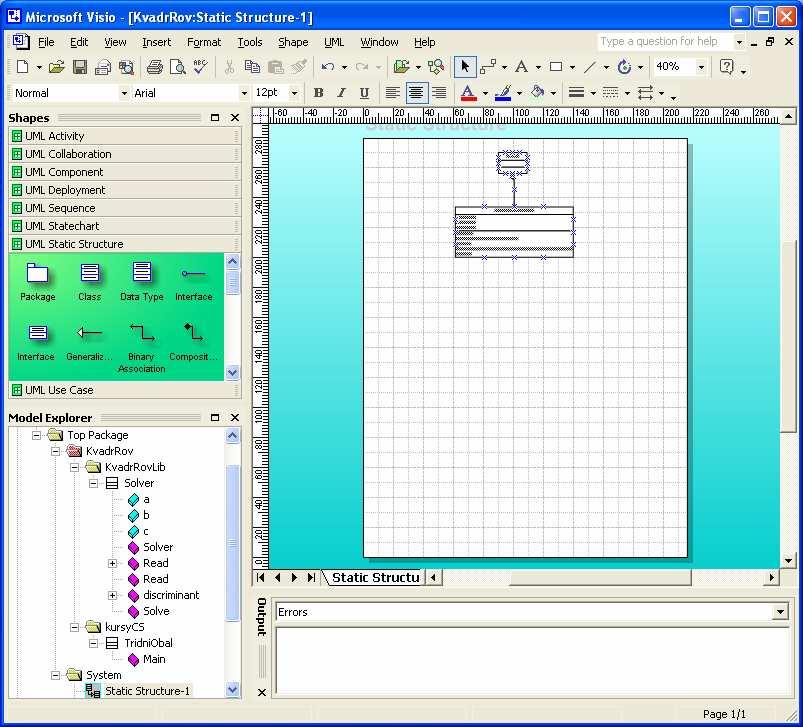The image size is (803, 727).
Task: Click the Print icon
Action: pyautogui.click(x=155, y=67)
